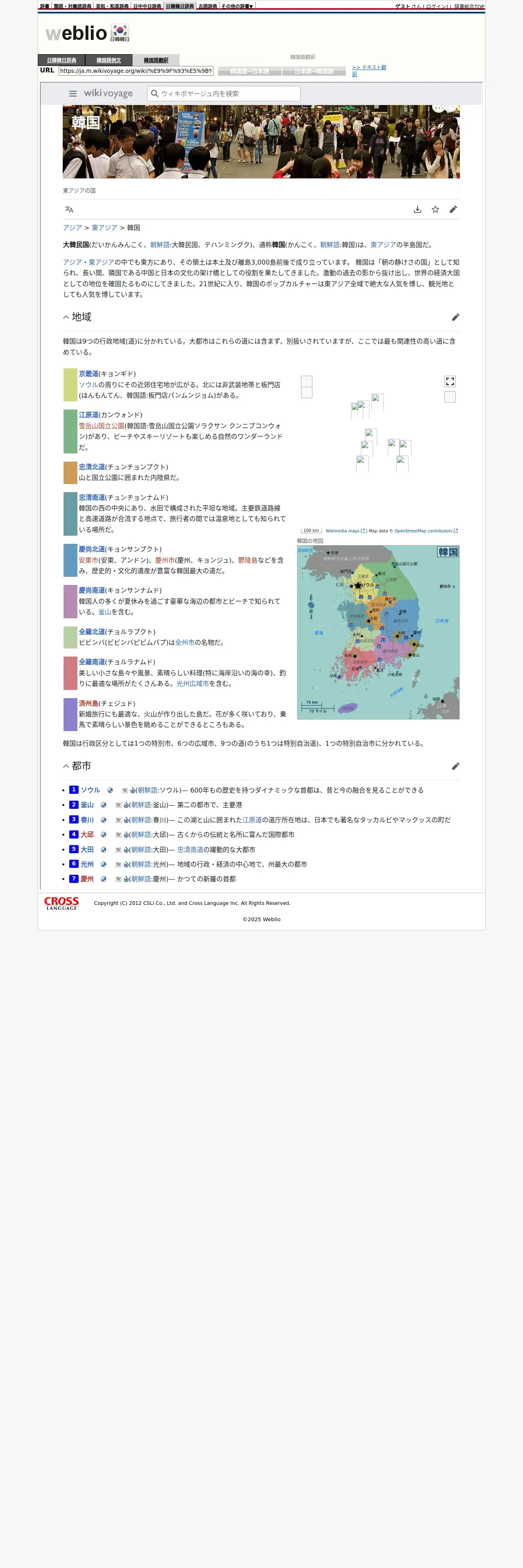Click the yellow 京畿道 color swatch
523x1568 pixels.
(70, 385)
